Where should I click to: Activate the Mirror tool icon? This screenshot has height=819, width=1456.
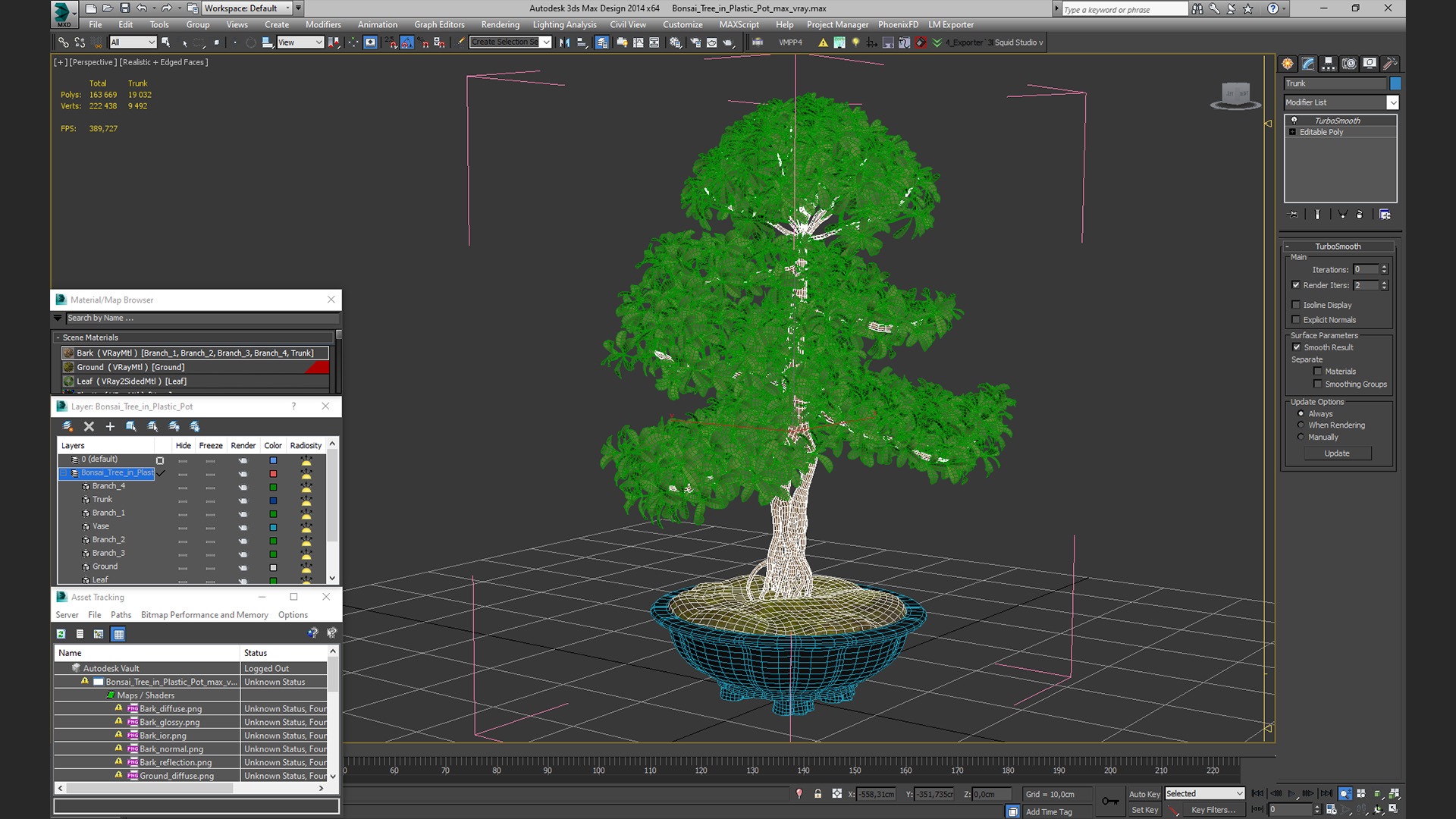pos(564,42)
